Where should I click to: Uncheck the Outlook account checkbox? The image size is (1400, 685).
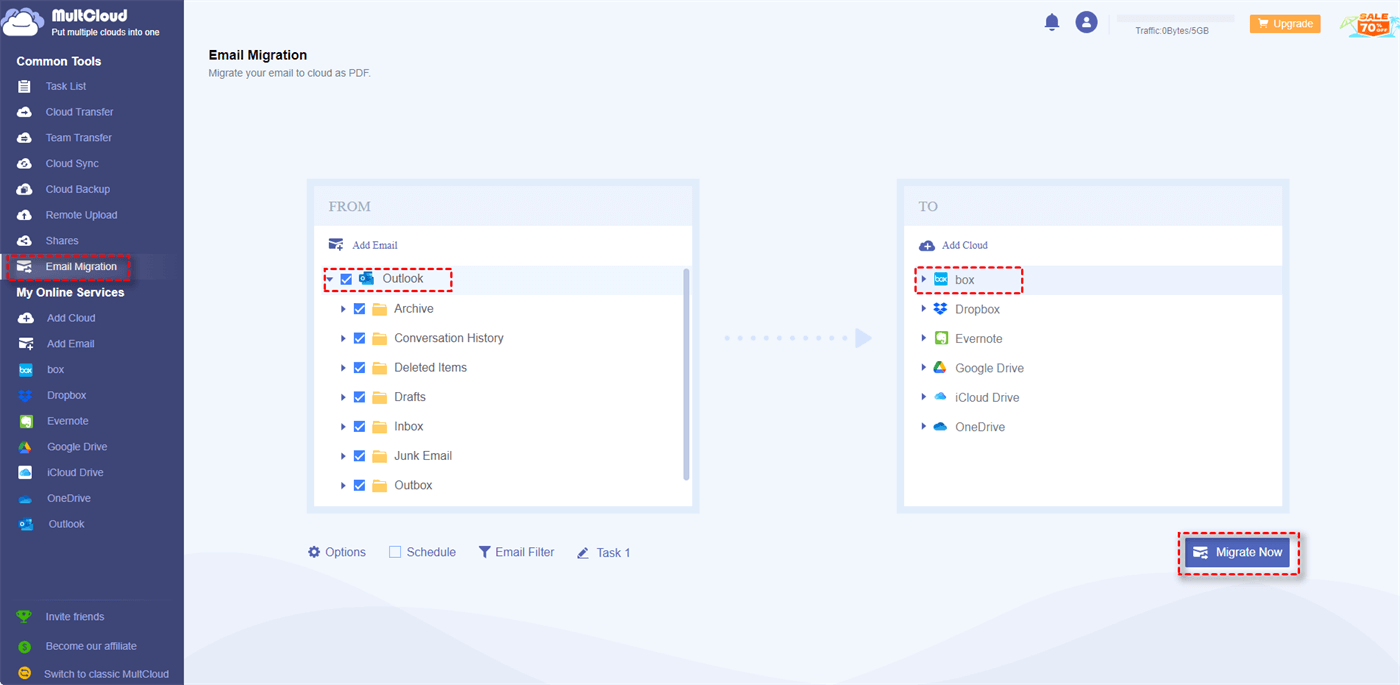[x=346, y=280]
